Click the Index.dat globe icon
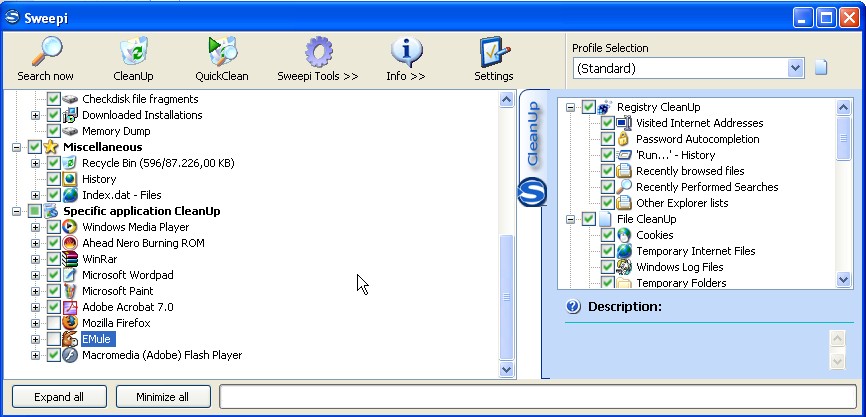866x417 pixels. pyautogui.click(x=70, y=195)
